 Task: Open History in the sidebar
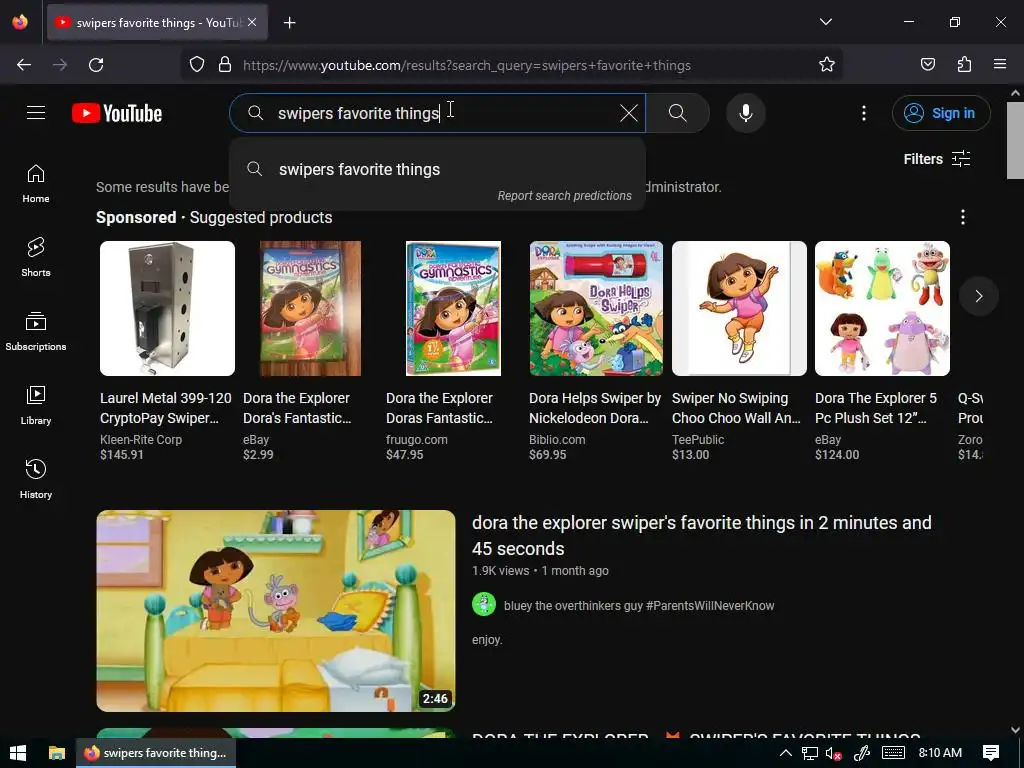click(x=36, y=479)
